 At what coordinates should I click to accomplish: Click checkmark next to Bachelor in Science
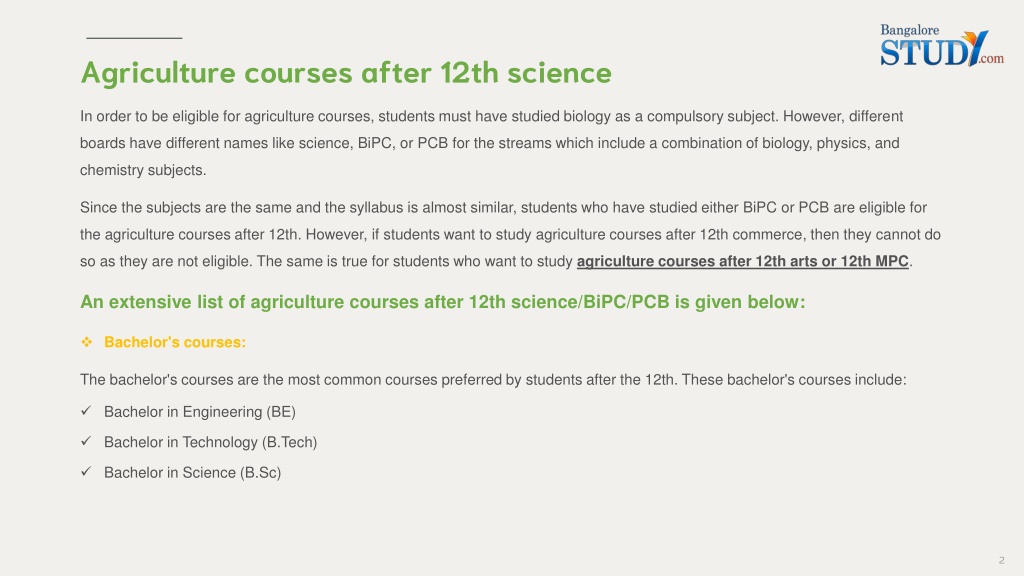coord(86,472)
